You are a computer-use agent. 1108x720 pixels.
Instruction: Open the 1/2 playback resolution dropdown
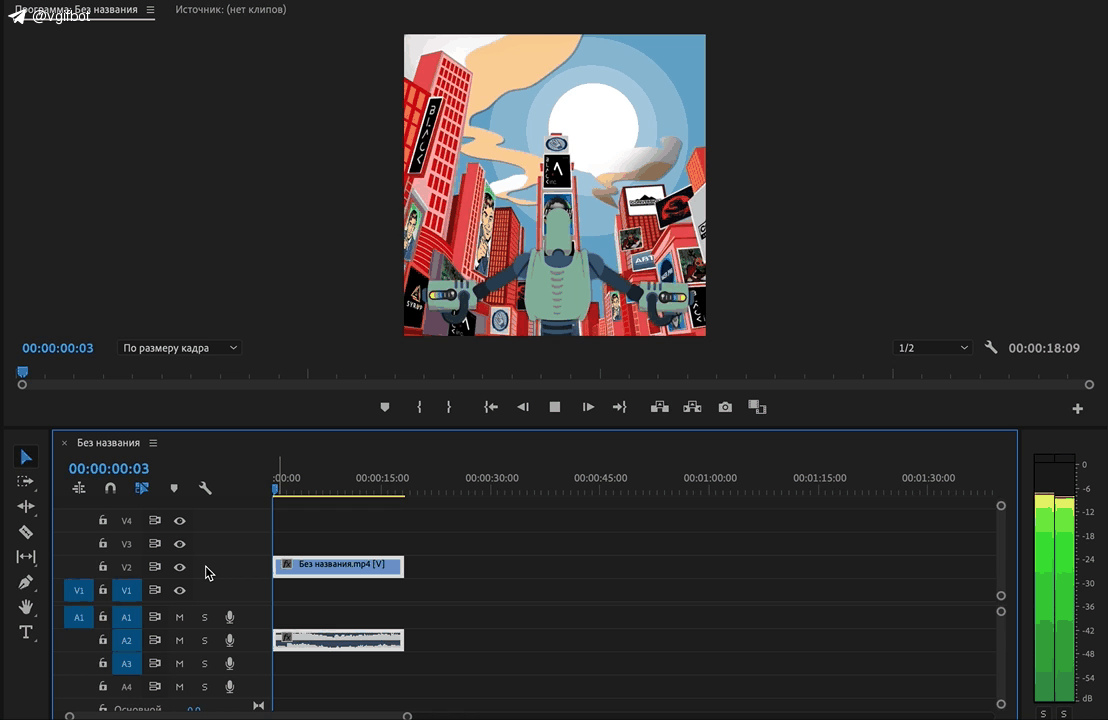pyautogui.click(x=933, y=348)
